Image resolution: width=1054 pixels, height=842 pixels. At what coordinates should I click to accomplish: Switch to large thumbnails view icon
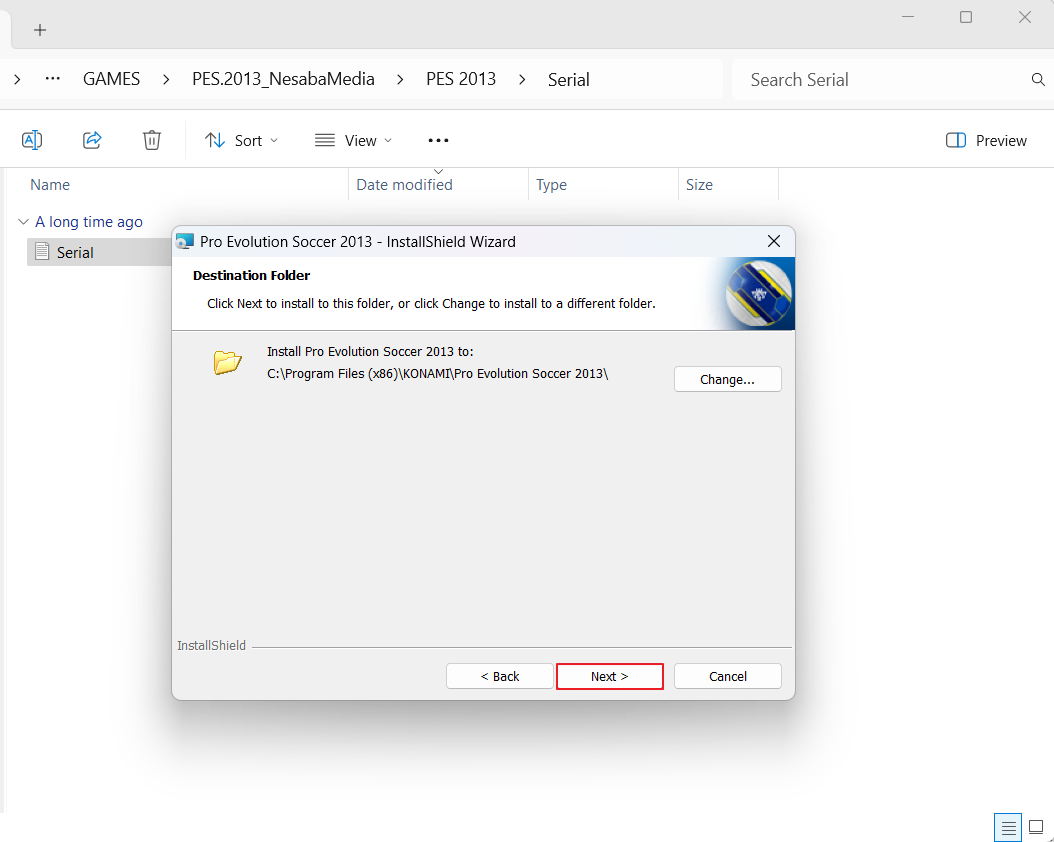tap(1036, 827)
